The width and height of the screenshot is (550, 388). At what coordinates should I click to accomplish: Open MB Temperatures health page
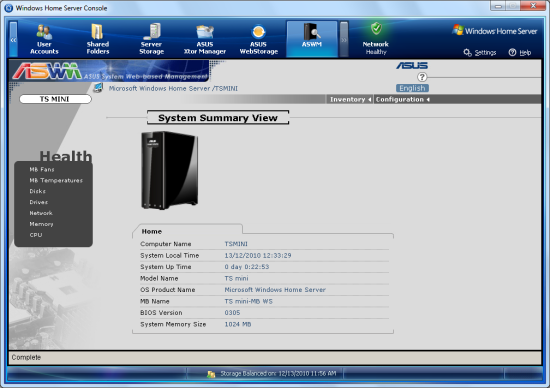(x=56, y=180)
